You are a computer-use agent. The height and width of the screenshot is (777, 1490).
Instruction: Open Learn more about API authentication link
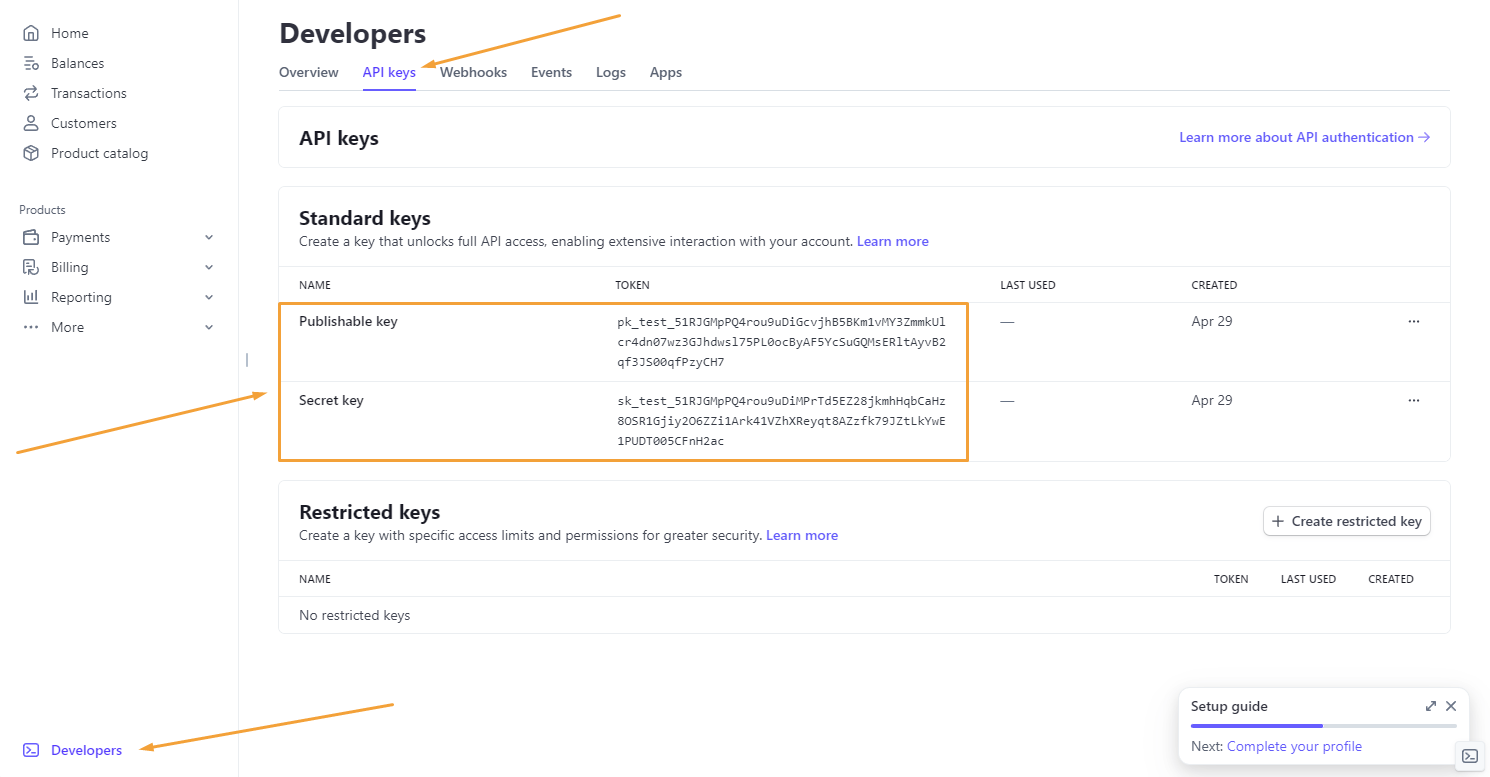(1305, 137)
